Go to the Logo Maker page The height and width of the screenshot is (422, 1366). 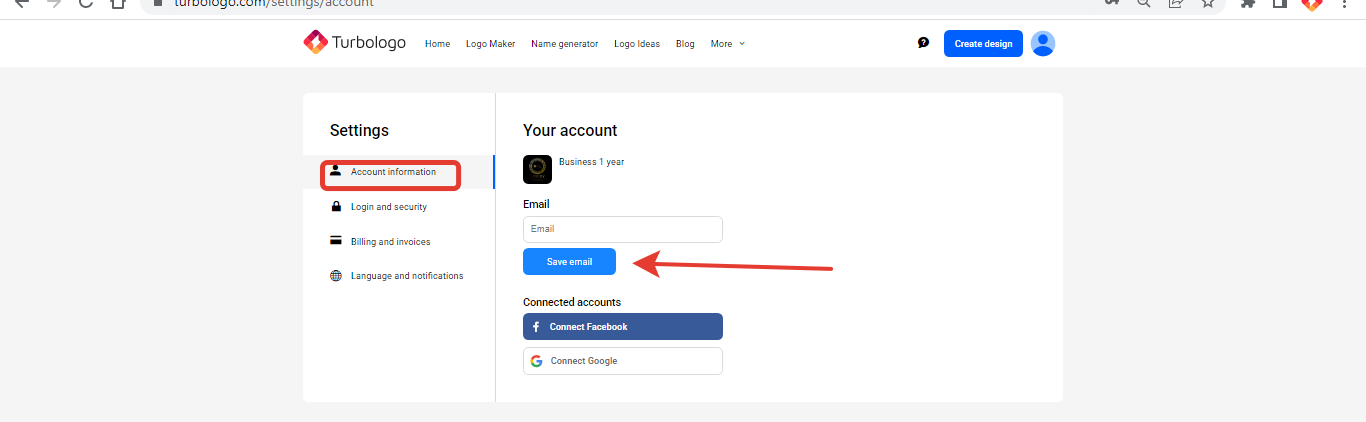pos(490,44)
